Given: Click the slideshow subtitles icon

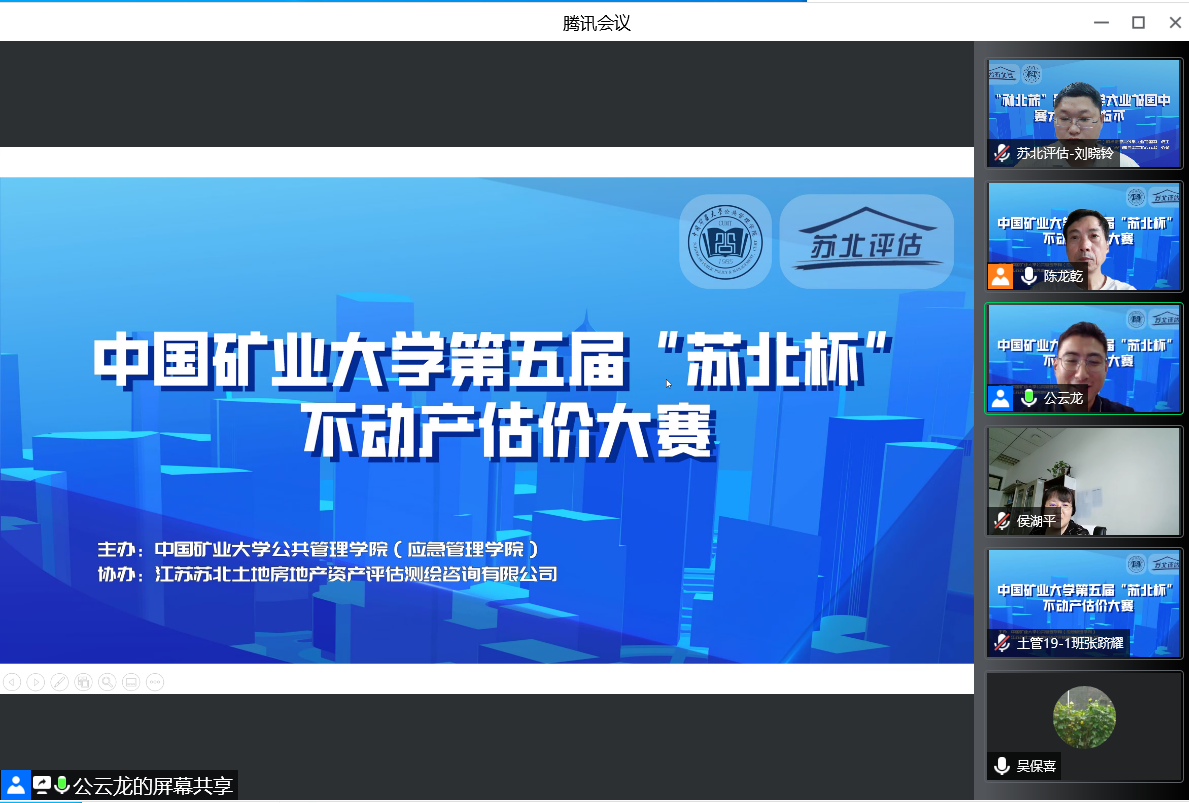Looking at the screenshot, I should (x=131, y=682).
